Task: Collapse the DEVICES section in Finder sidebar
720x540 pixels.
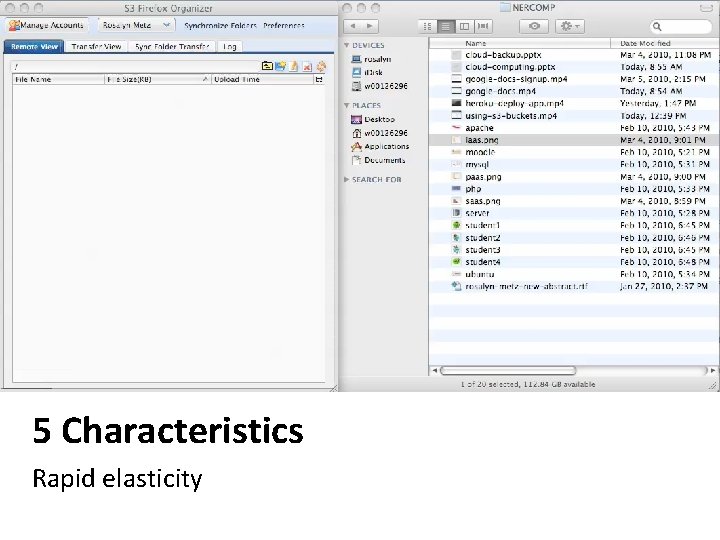Action: coord(347,45)
